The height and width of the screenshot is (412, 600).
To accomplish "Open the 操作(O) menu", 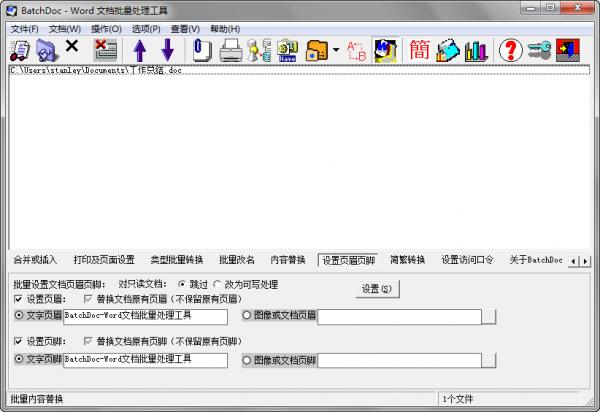I will click(106, 28).
